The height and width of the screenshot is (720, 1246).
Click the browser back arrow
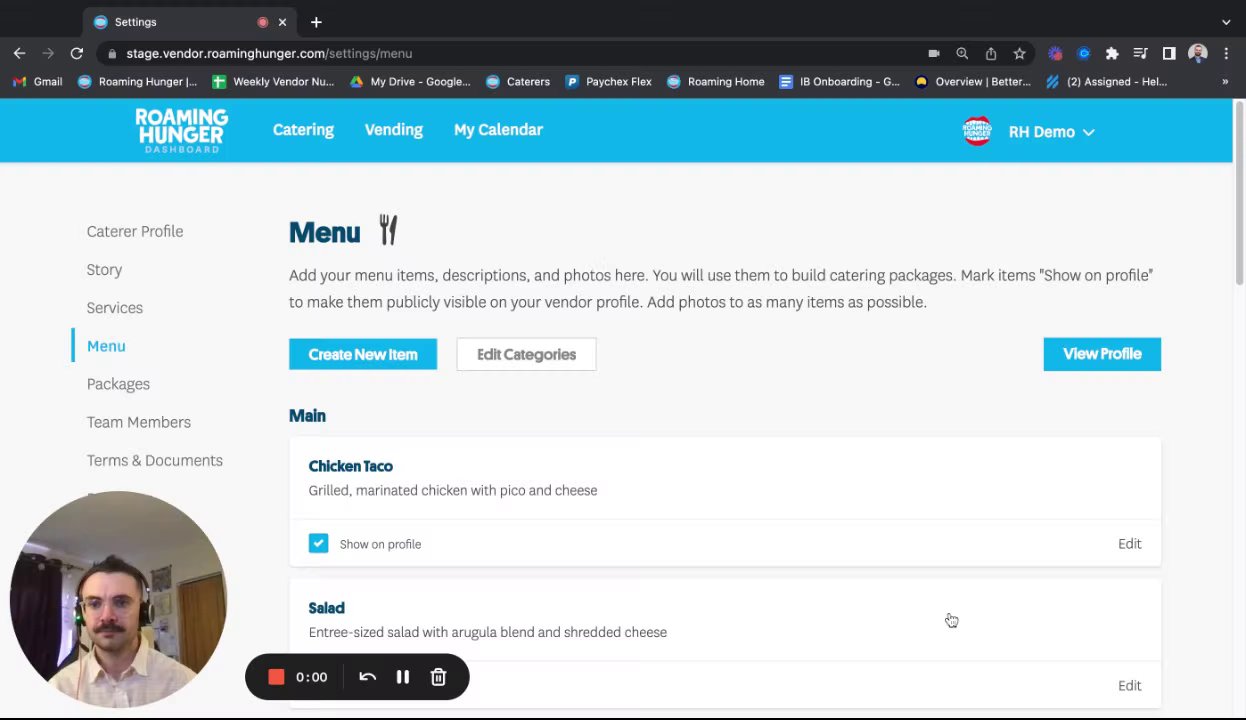click(19, 53)
